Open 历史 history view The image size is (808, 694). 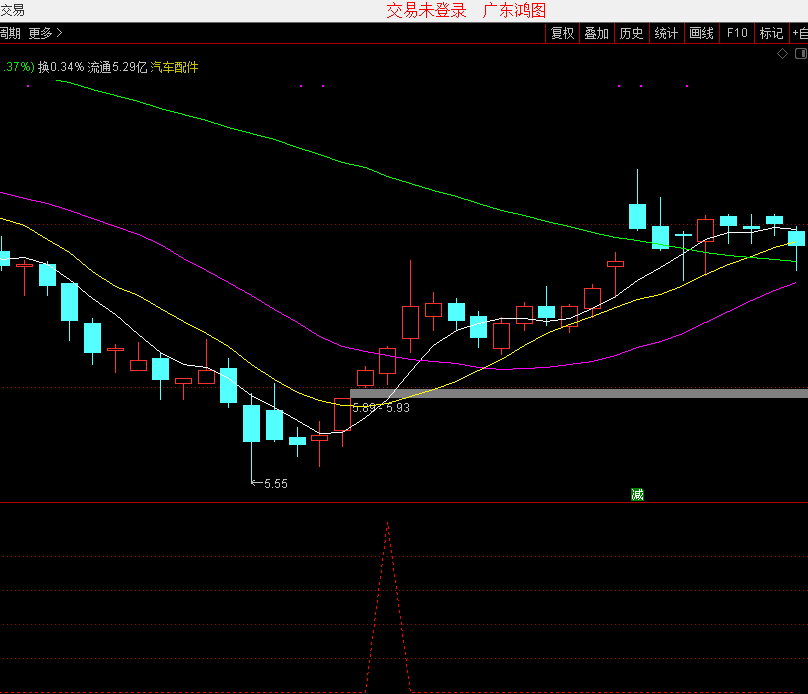tap(631, 33)
